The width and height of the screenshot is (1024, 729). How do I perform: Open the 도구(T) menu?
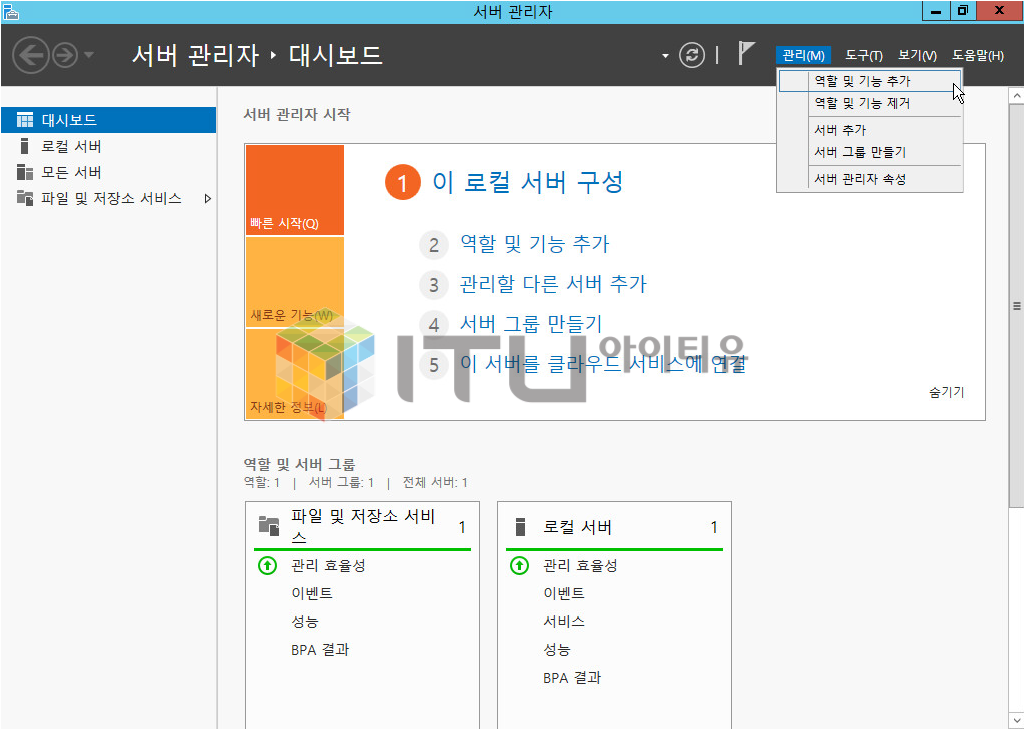point(863,55)
